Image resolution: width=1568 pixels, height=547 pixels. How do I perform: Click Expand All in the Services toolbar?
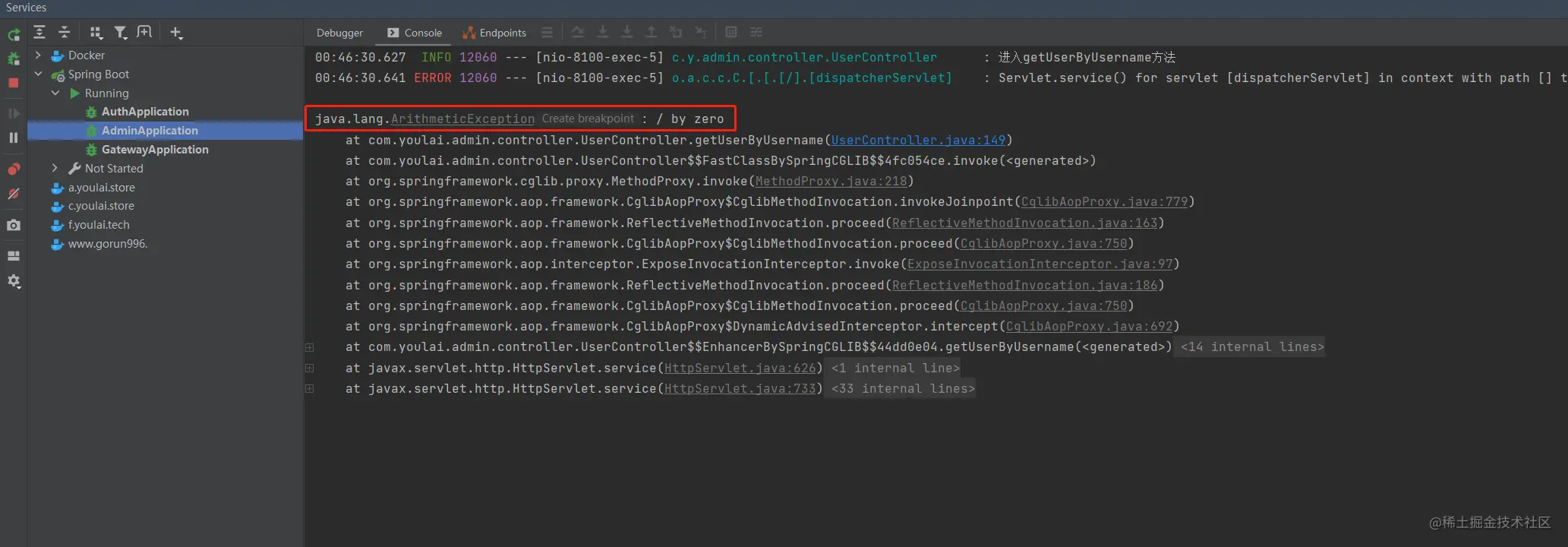39,32
